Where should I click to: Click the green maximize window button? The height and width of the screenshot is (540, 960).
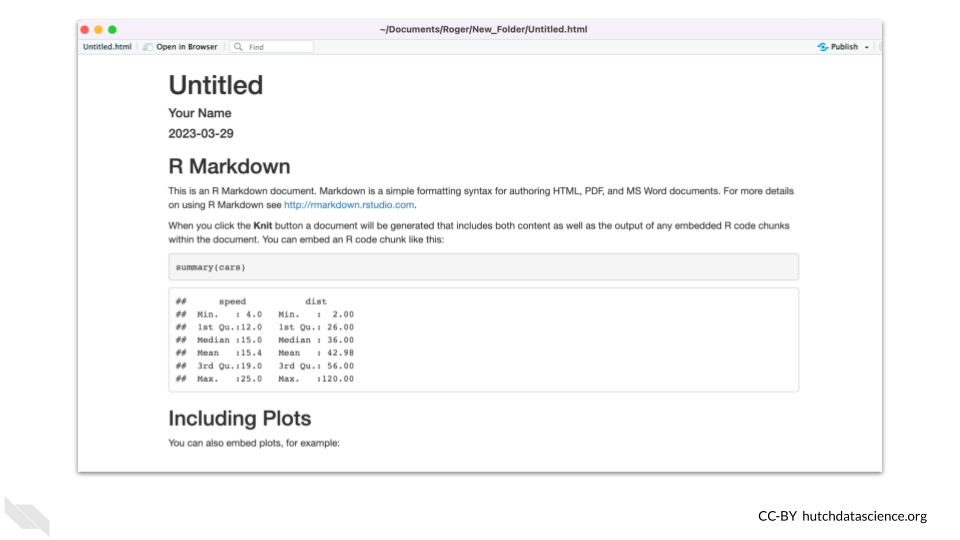(112, 29)
